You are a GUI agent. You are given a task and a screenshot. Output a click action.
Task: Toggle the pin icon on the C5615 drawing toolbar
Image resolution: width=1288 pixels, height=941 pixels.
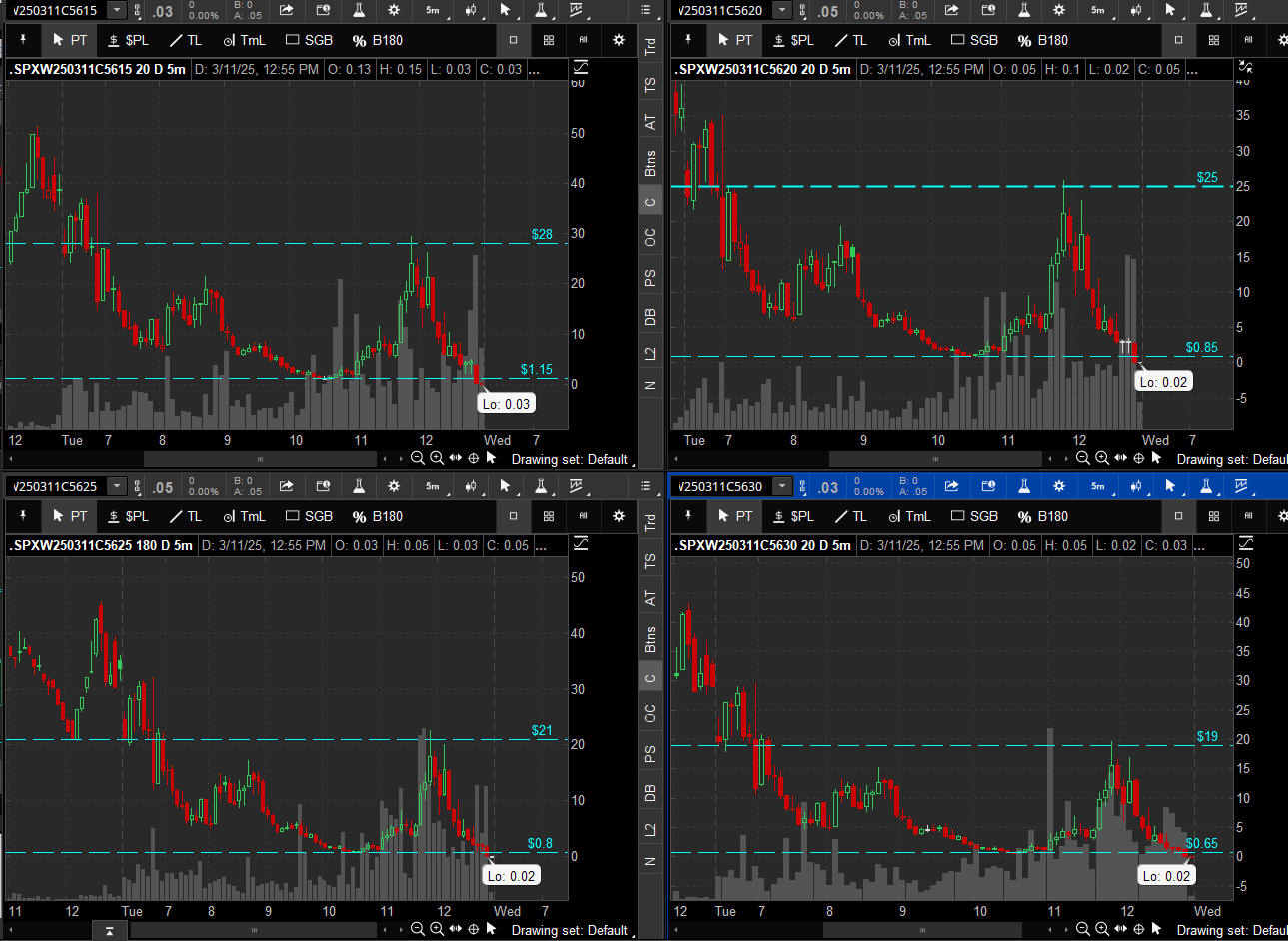tap(22, 40)
